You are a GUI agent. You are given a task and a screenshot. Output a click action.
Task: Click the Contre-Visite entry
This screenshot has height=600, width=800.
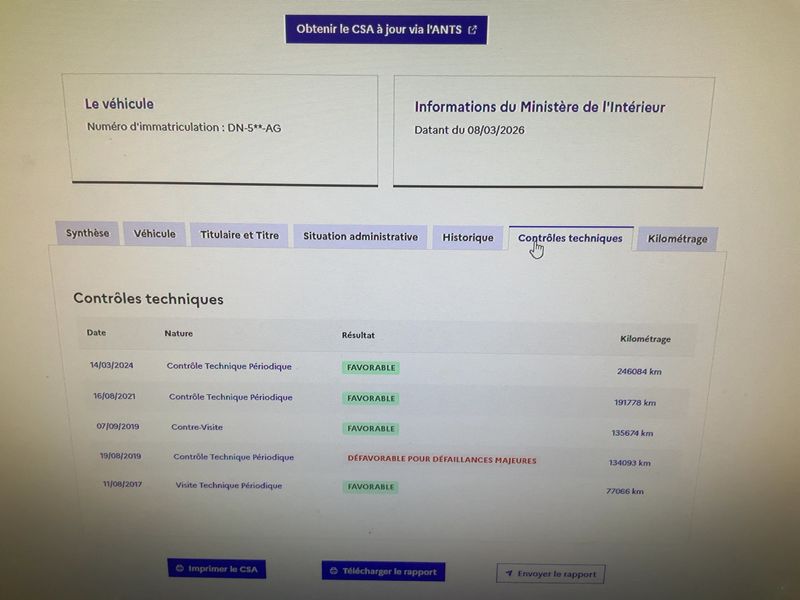pyautogui.click(x=197, y=427)
